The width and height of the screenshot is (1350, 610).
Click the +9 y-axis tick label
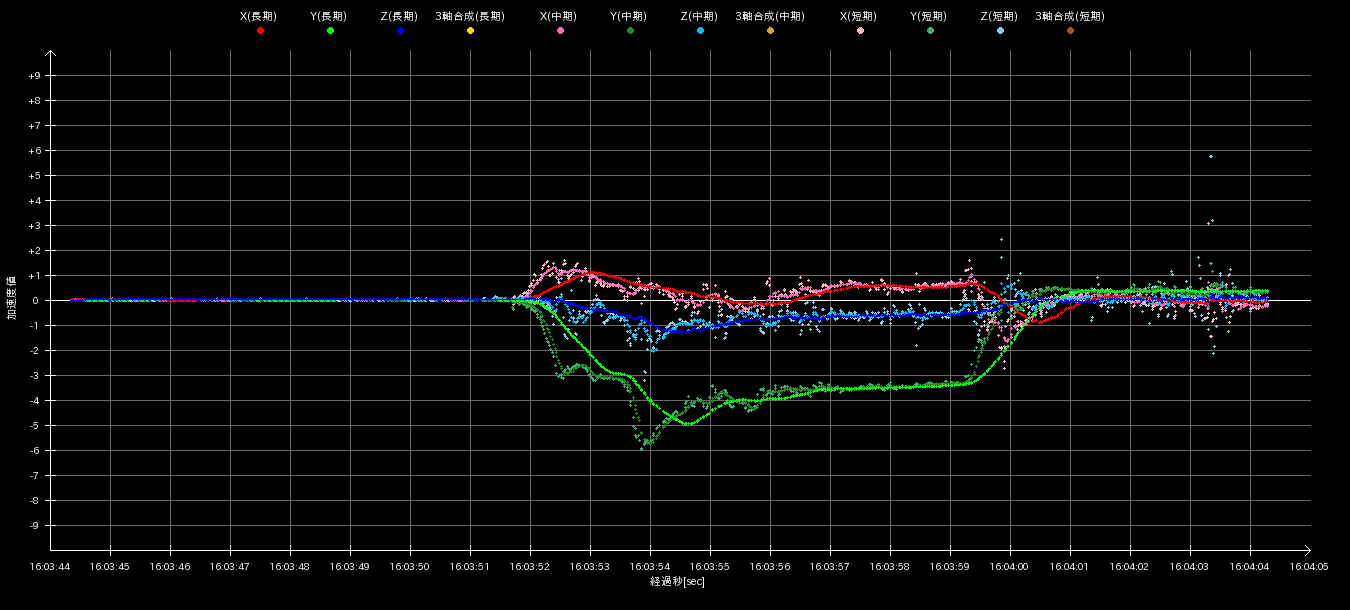pos(34,76)
